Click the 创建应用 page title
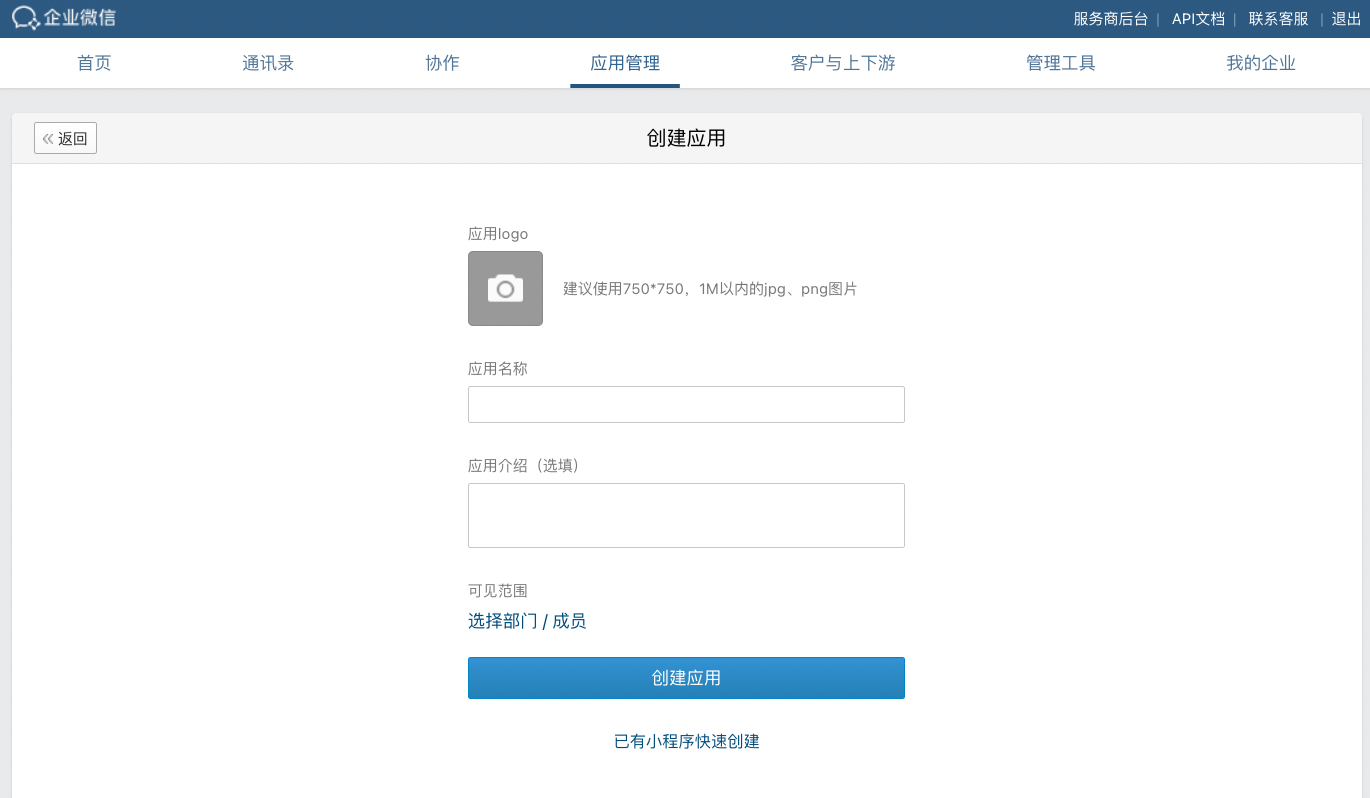1370x798 pixels. tap(686, 138)
